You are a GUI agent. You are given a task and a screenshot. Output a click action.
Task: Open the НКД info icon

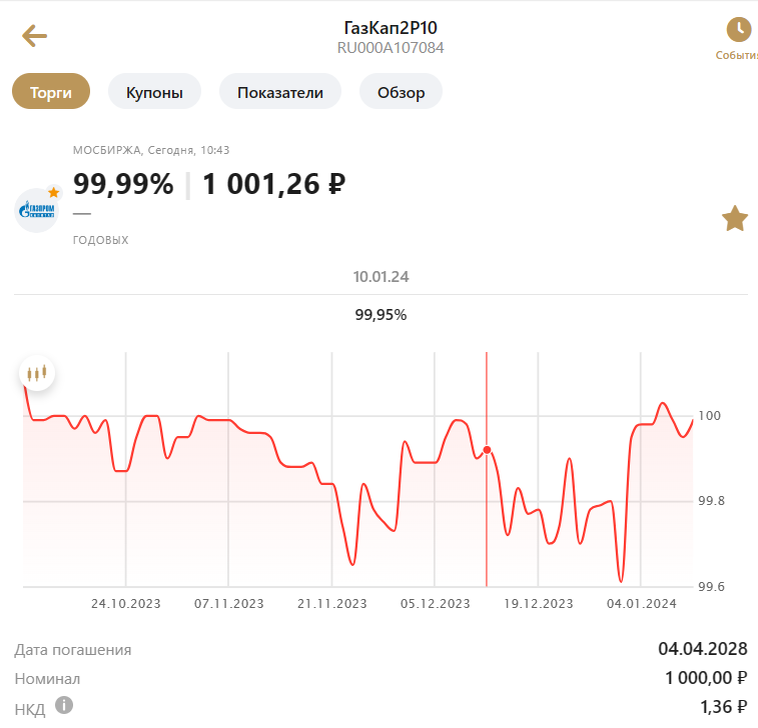64,705
